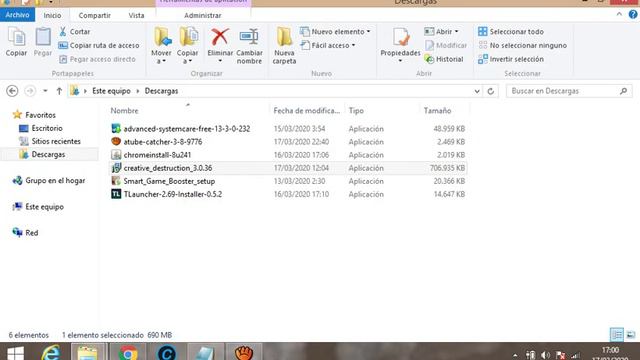Launch Internet Explorer from taskbar
640x360 pixels.
(x=51, y=352)
